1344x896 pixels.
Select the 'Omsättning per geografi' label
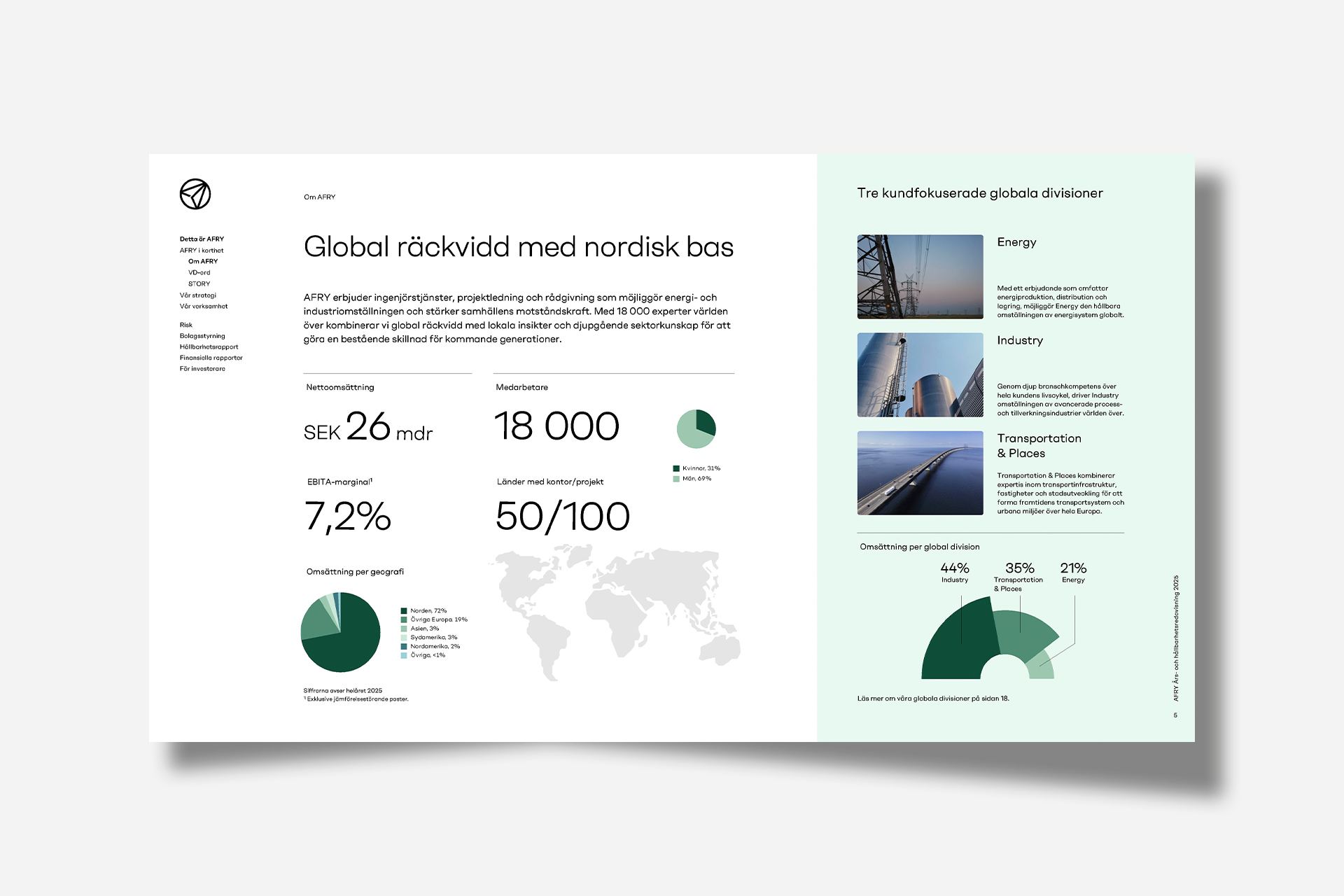pyautogui.click(x=355, y=572)
